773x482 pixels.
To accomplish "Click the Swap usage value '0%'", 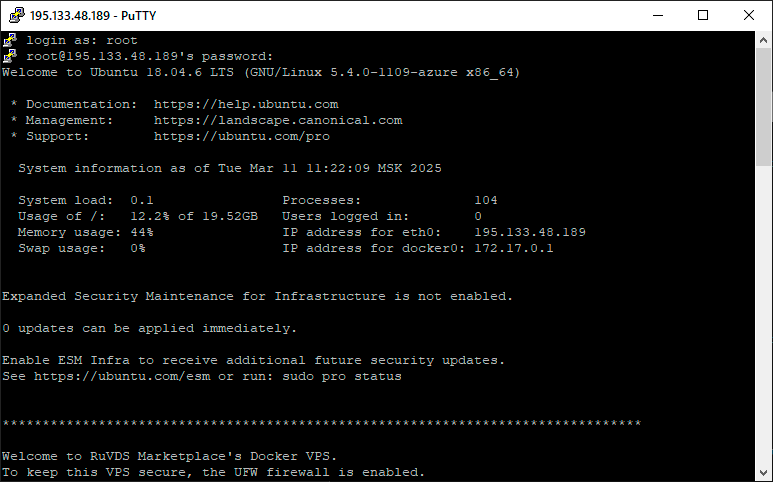I will (x=138, y=248).
